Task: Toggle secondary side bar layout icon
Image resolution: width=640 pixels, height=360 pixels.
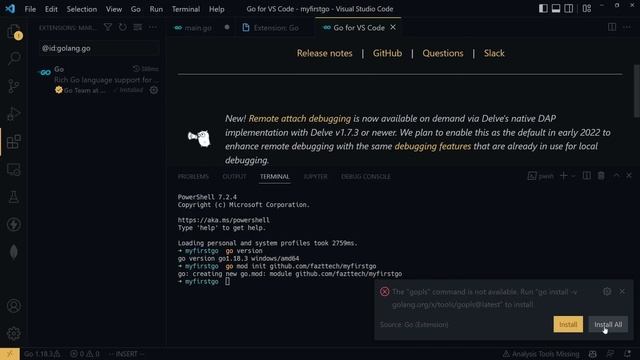Action: 569,9
